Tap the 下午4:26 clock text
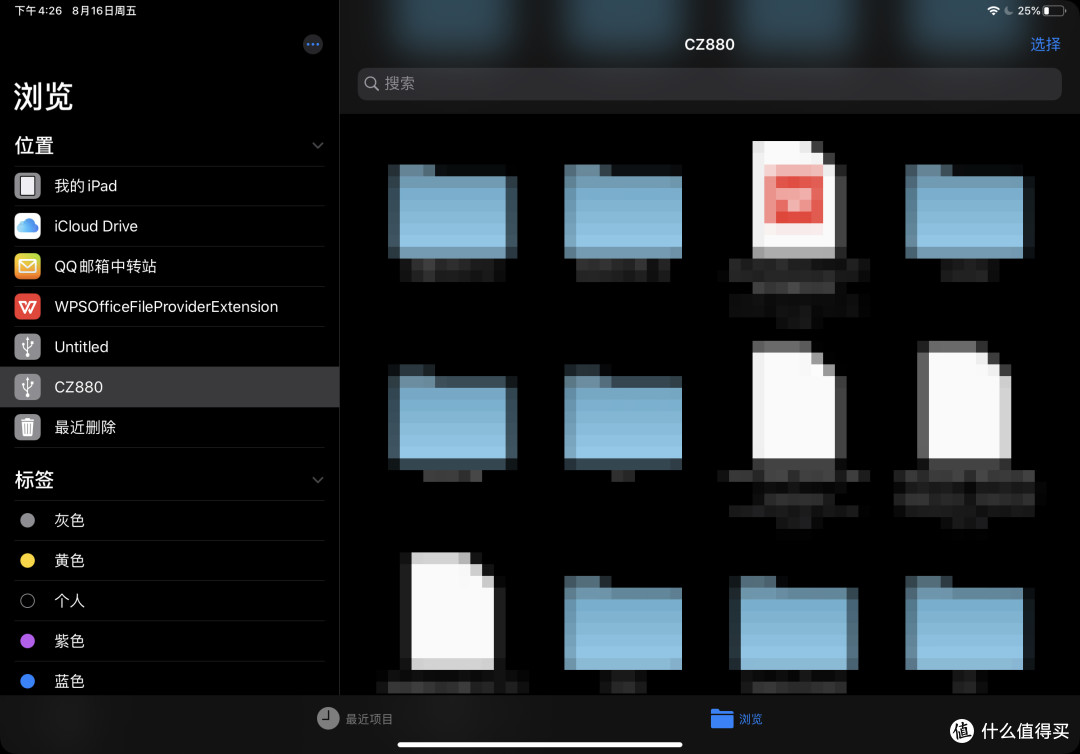 click(x=39, y=10)
